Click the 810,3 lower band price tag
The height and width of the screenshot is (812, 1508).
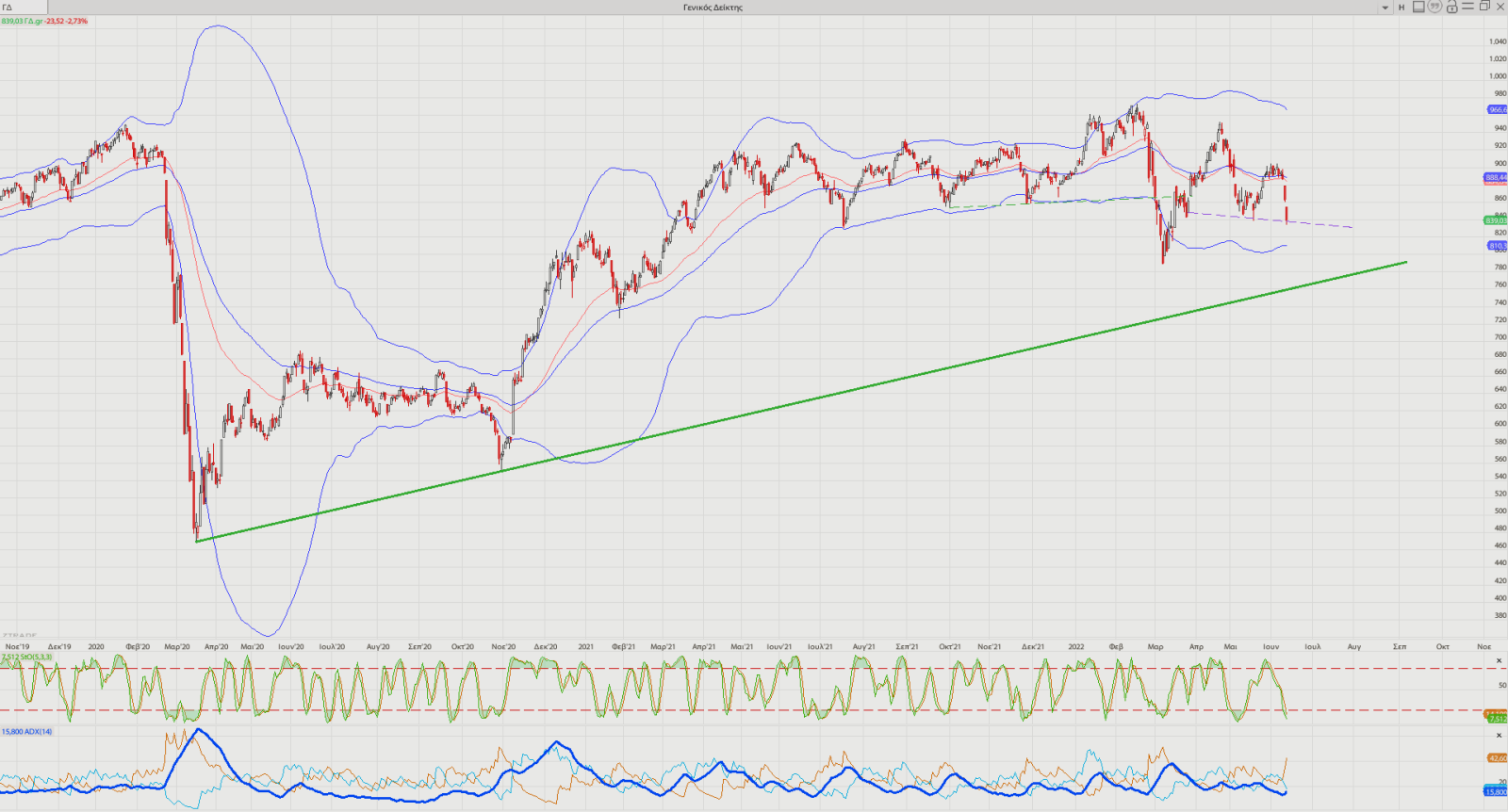click(1497, 246)
